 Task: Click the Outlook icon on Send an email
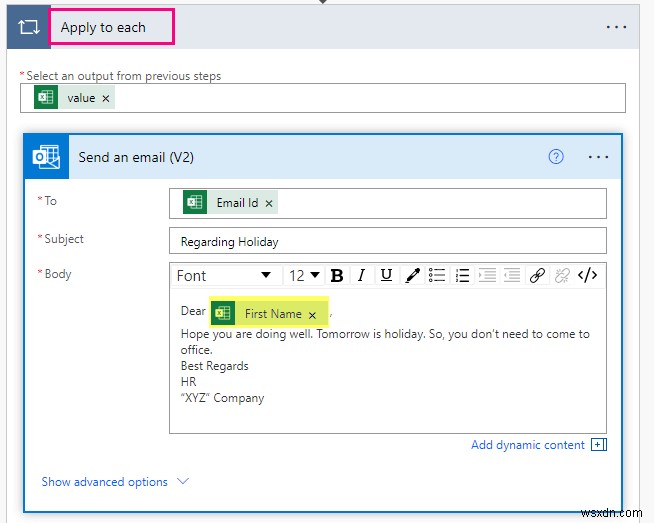(x=46, y=157)
